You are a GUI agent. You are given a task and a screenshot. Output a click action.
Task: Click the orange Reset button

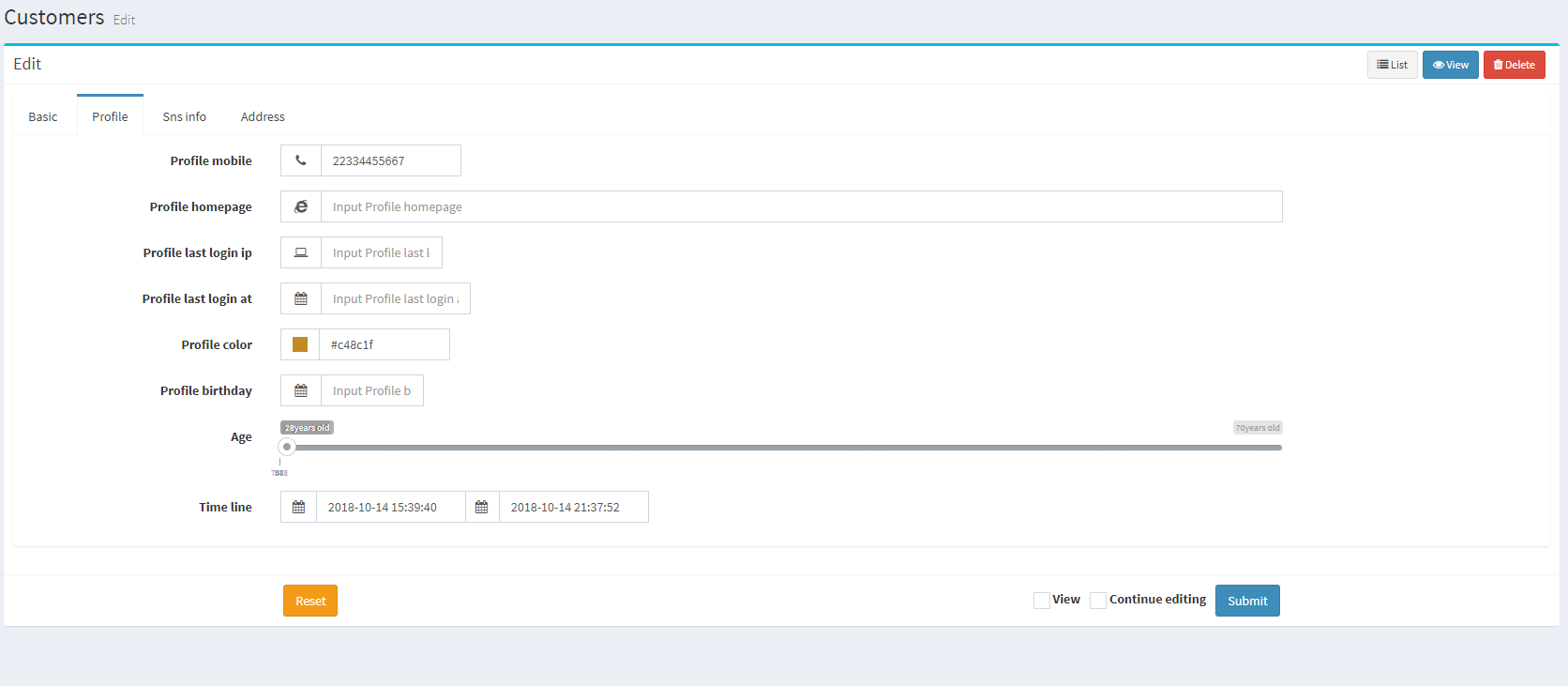pos(310,601)
